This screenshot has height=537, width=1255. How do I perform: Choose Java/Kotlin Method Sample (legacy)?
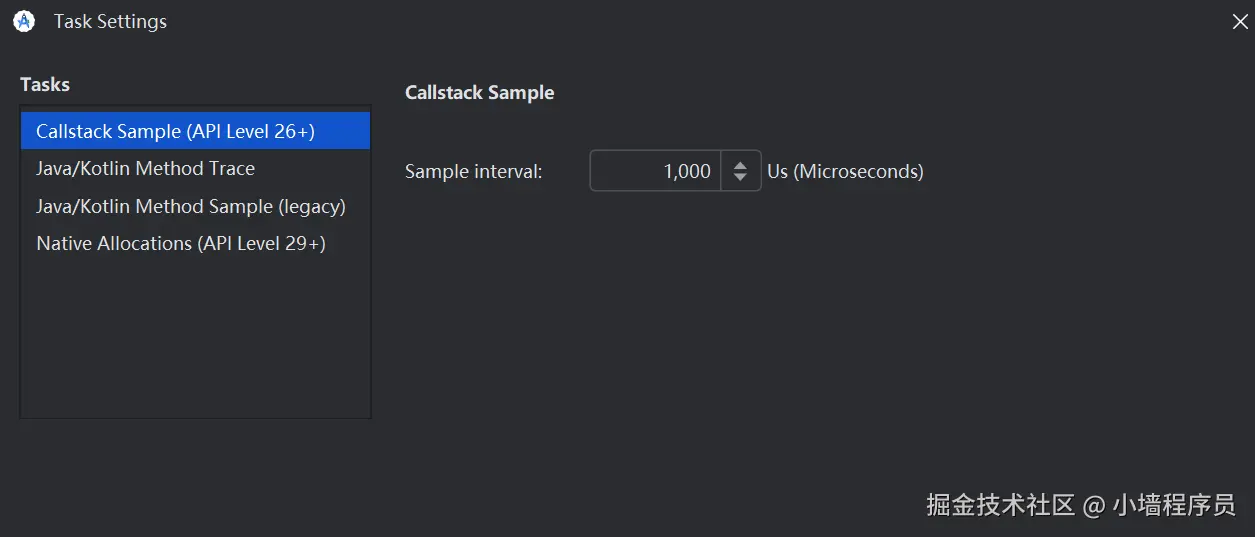[190, 206]
